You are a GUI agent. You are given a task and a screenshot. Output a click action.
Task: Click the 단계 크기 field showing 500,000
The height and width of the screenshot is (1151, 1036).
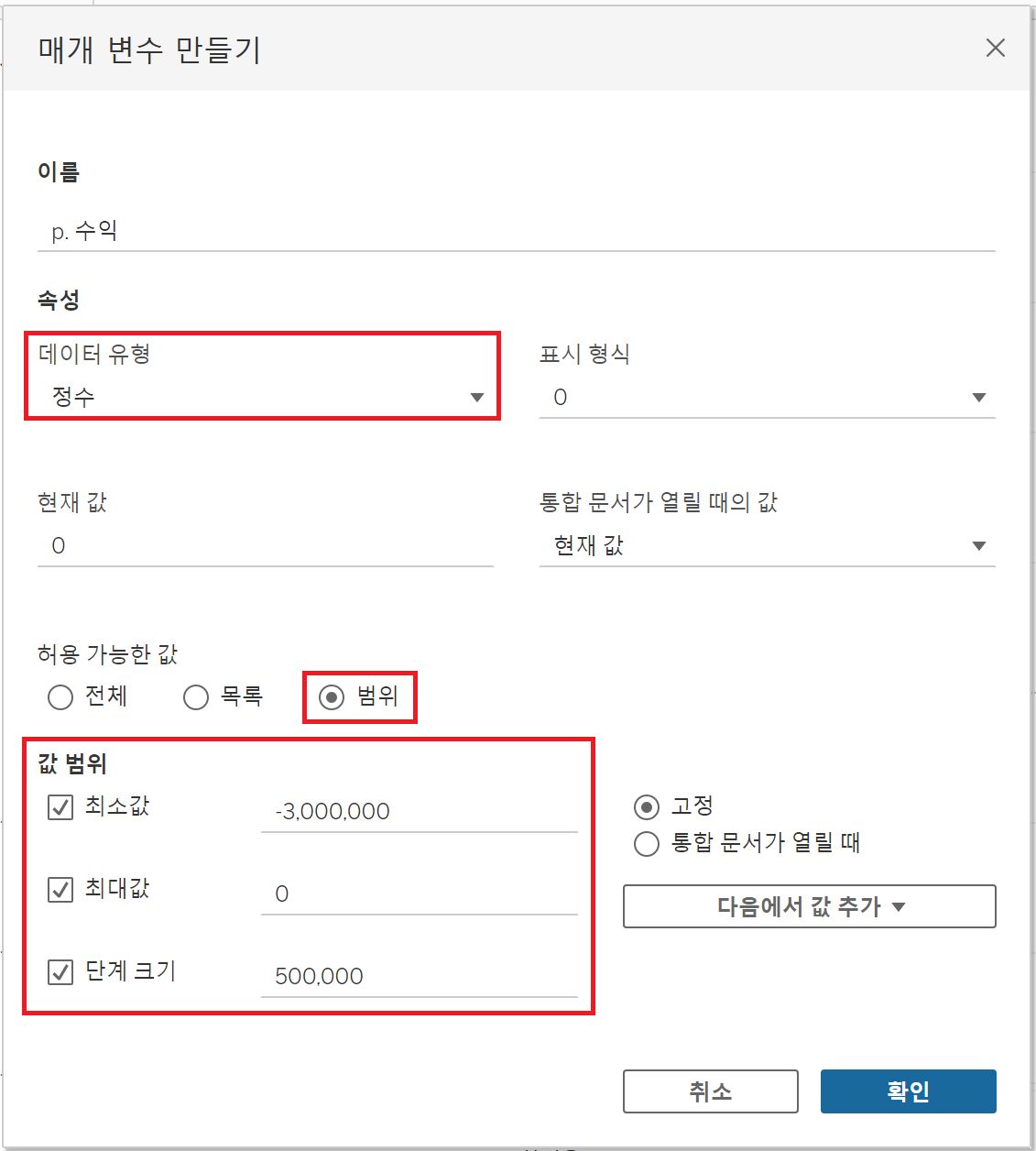(x=420, y=976)
